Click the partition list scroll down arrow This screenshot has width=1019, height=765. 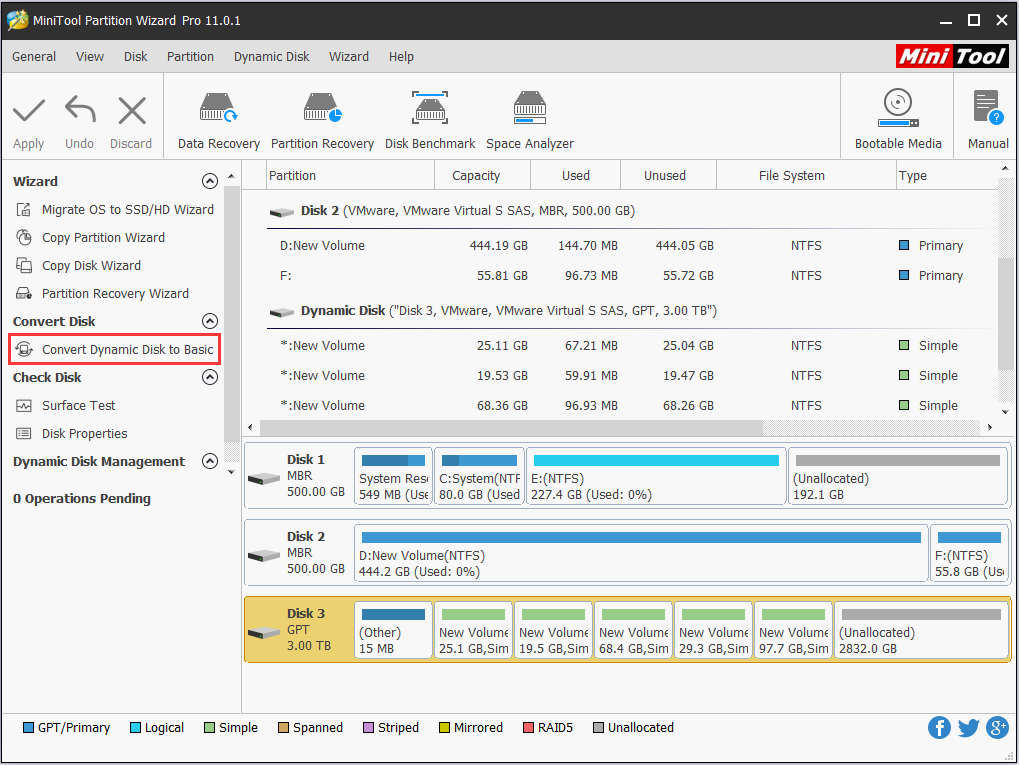coord(1005,411)
